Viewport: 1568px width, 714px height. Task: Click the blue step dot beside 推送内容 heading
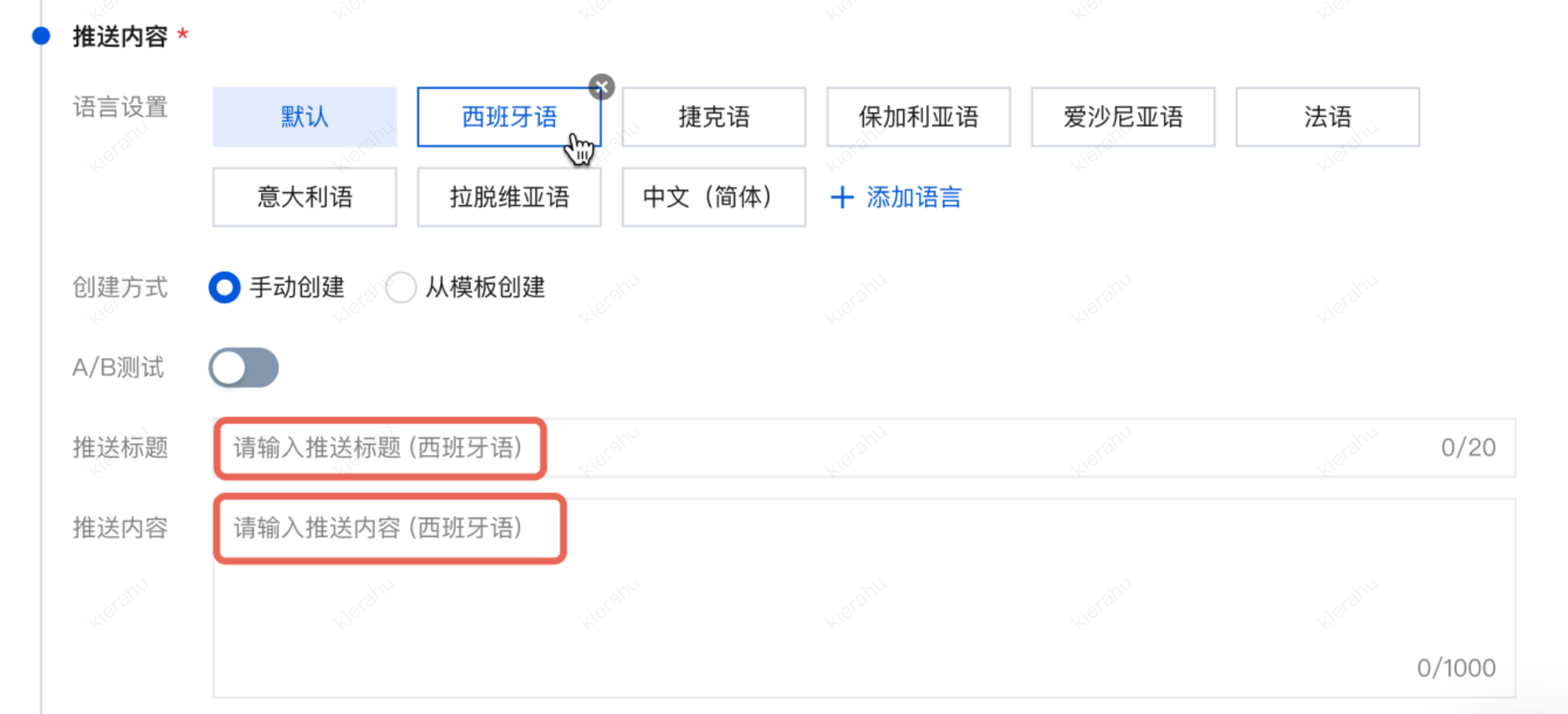(41, 36)
